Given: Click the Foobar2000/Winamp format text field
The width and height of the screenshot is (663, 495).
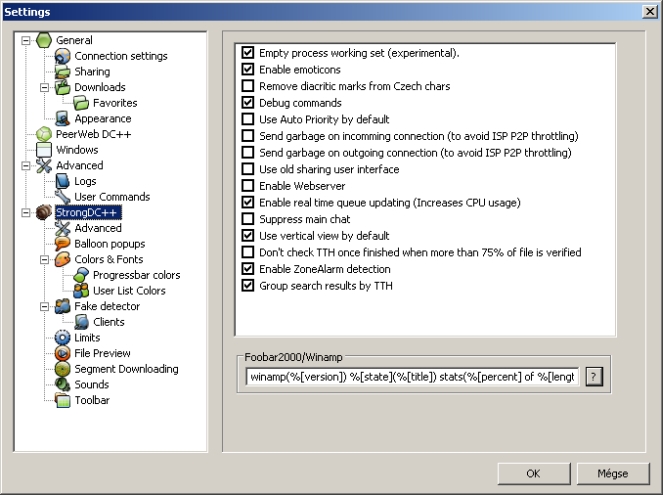Looking at the screenshot, I should click(412, 378).
